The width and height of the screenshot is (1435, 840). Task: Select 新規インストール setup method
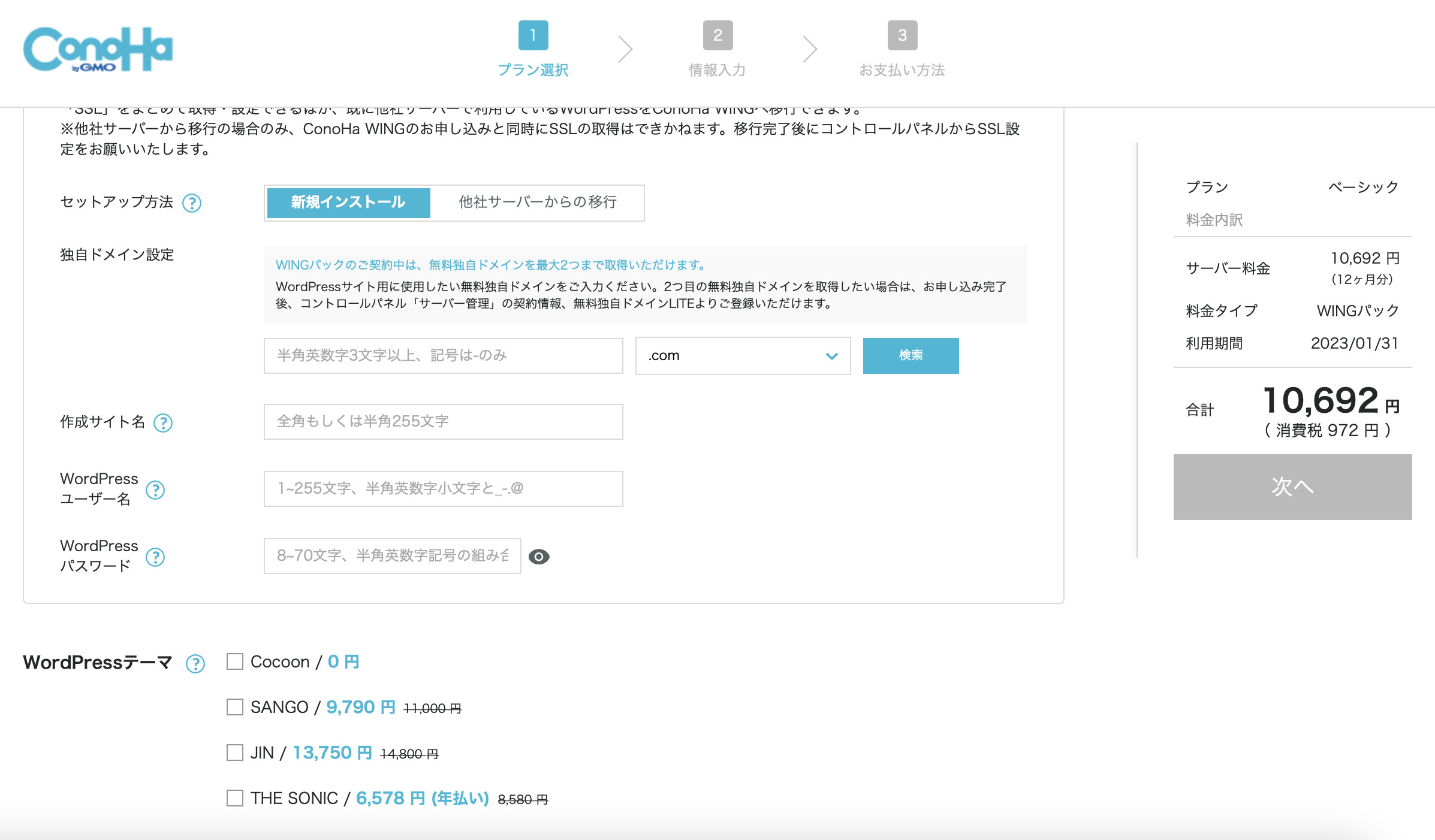(x=348, y=203)
